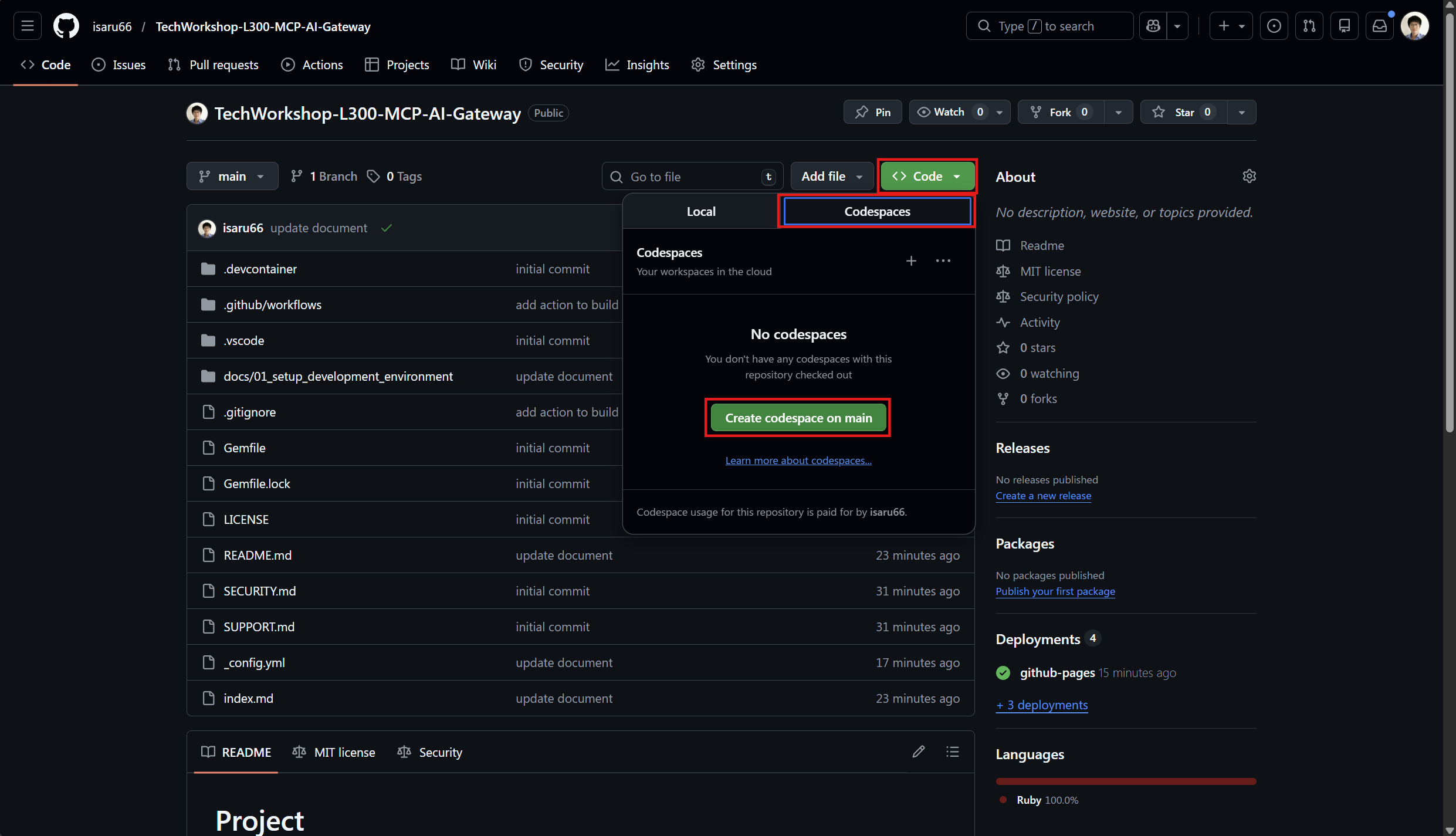
Task: Open the Wiki tab
Action: 474,65
